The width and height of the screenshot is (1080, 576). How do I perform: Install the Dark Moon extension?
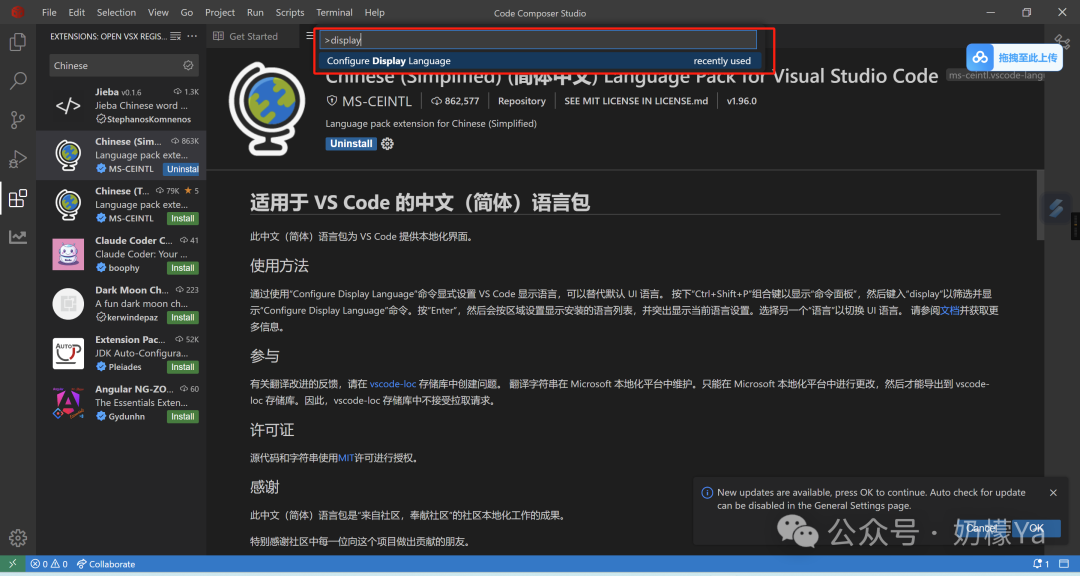183,318
